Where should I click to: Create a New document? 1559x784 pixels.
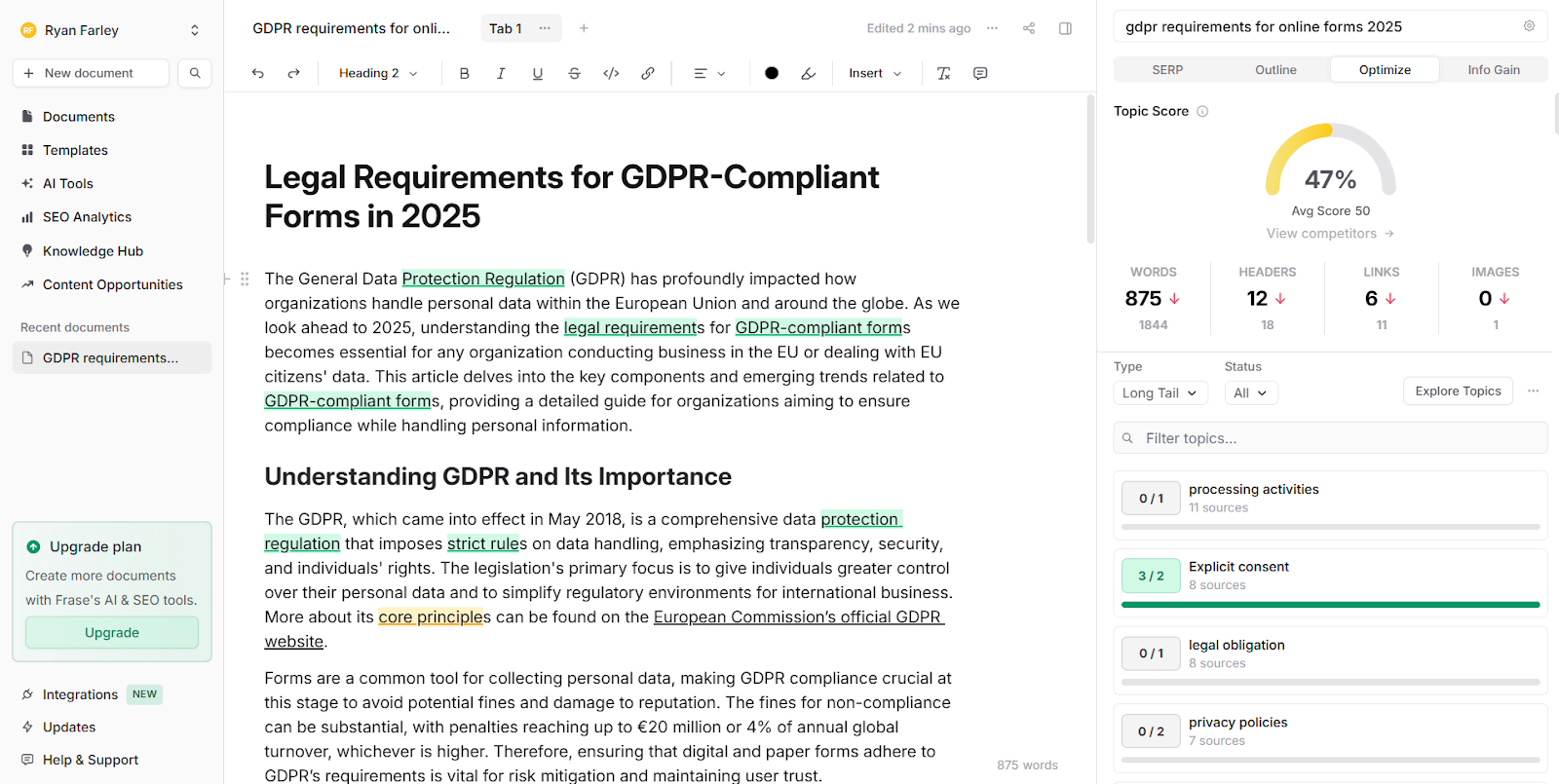click(x=91, y=73)
